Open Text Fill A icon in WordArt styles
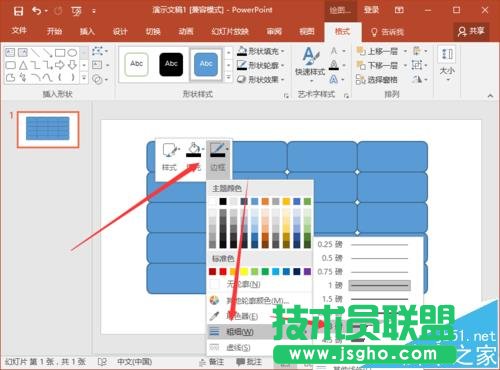Viewport: 500px width, 370px height. [x=334, y=51]
